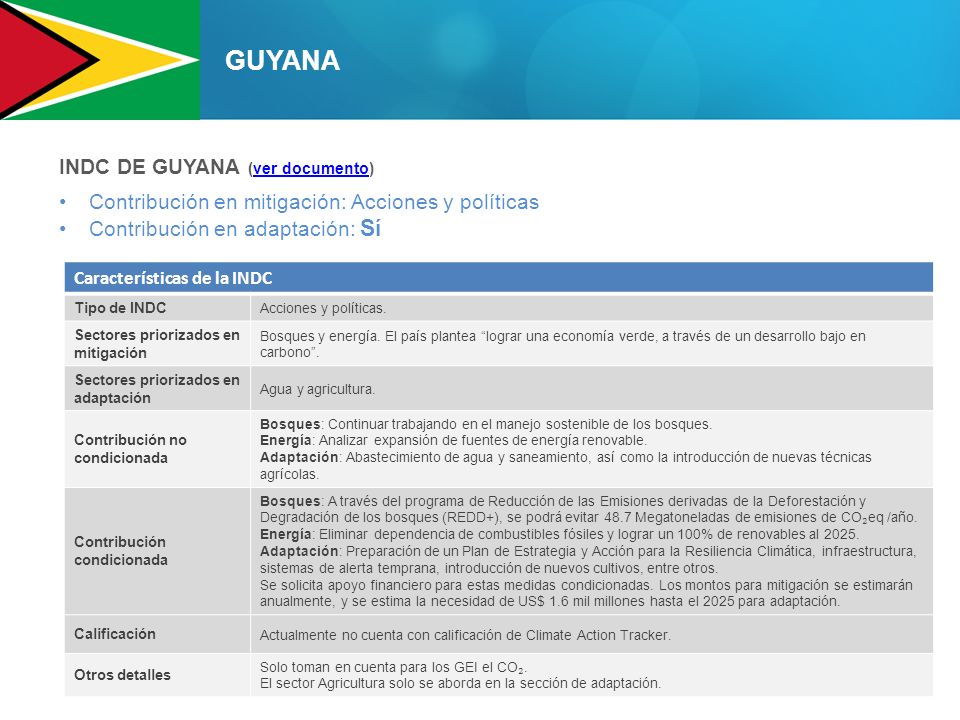Click 'Adaptación: Preparación de un Plan de Estrategia' line

[588, 560]
